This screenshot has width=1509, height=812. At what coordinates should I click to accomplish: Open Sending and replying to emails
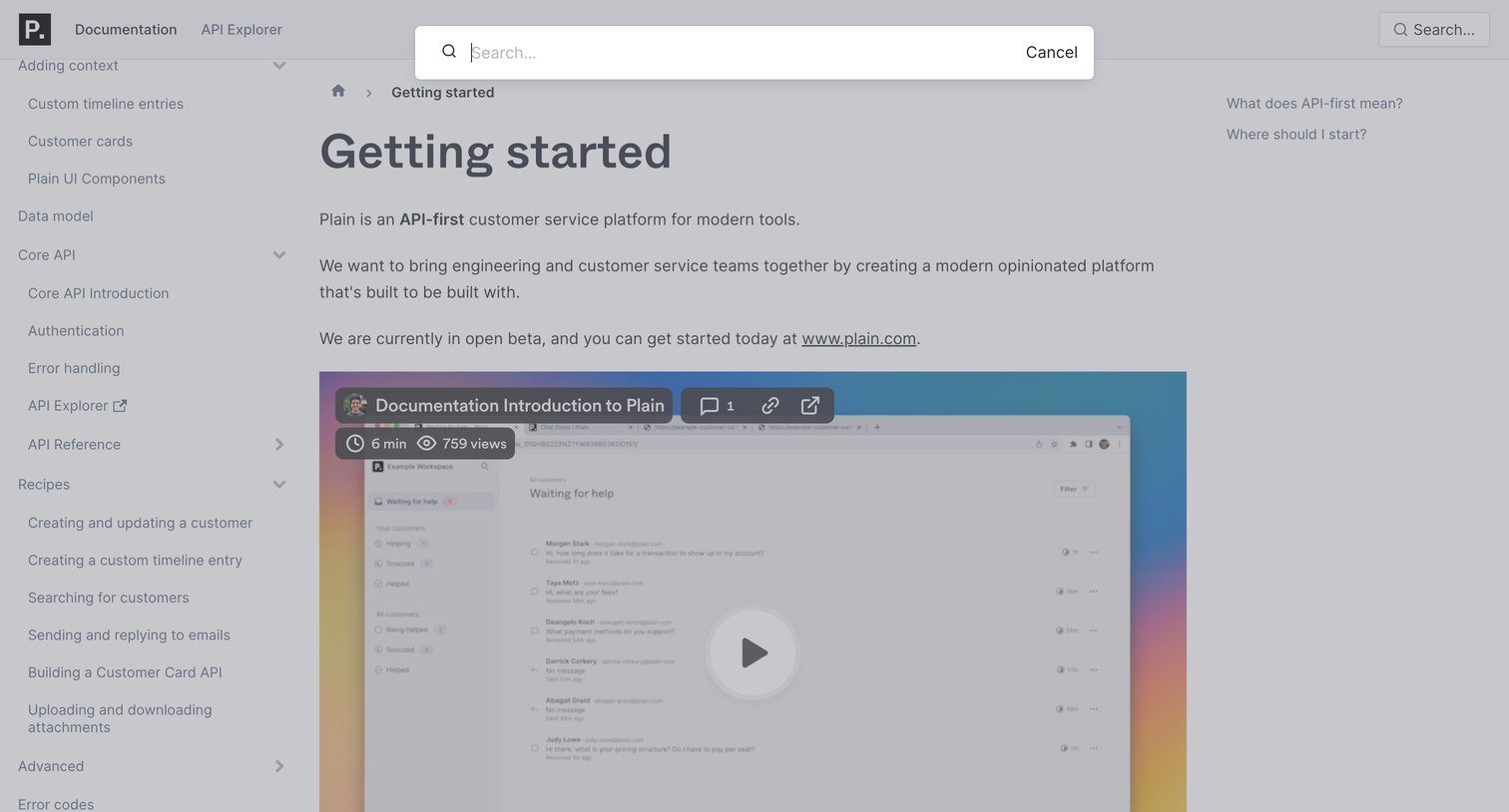129,635
